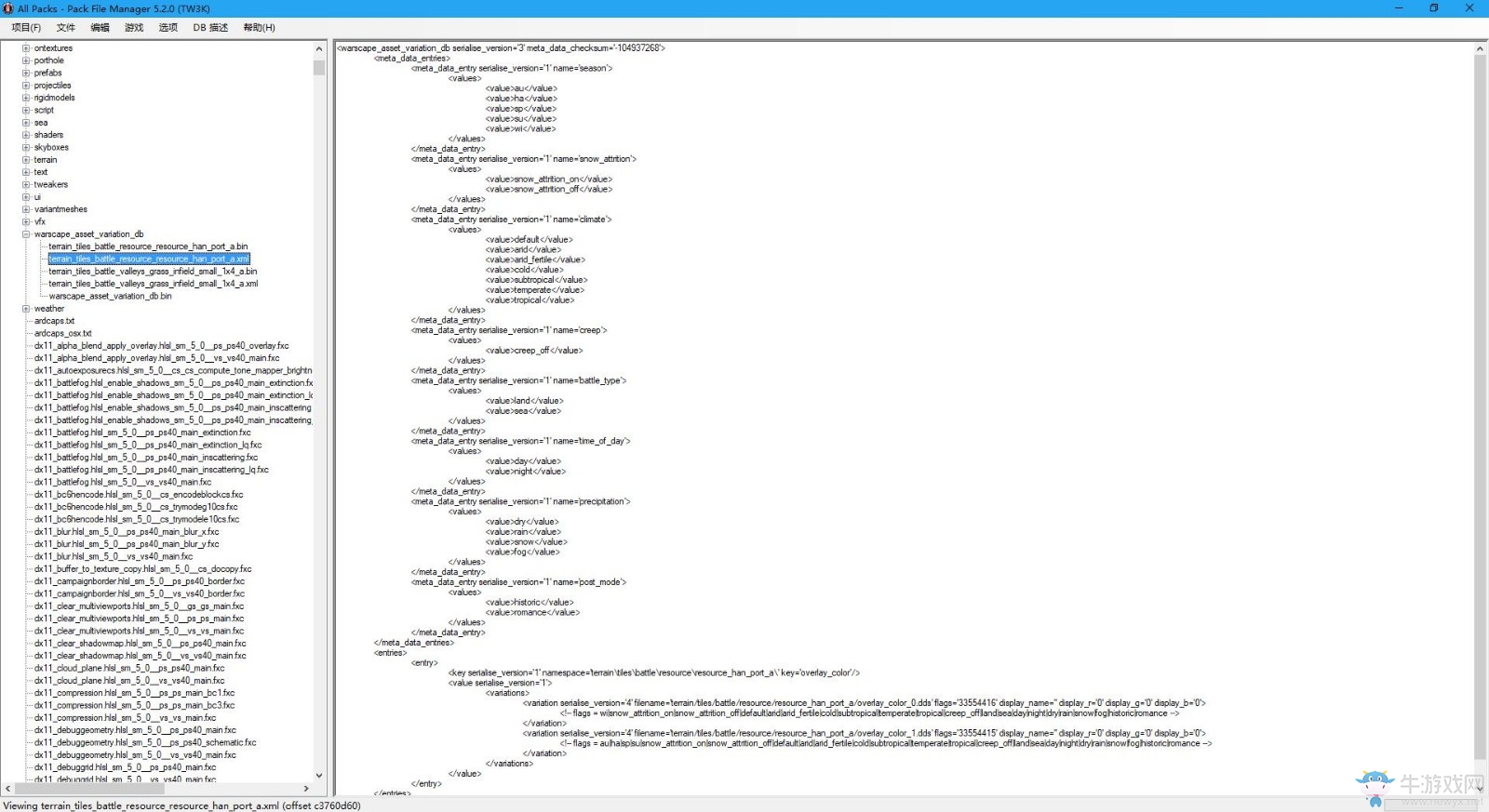Expand the skyboxes folder node

26,147
